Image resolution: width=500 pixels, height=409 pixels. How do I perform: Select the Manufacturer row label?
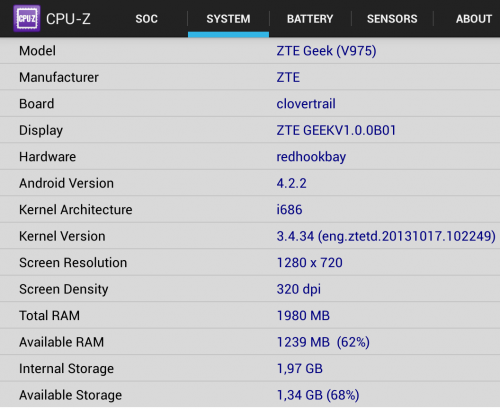(x=59, y=77)
